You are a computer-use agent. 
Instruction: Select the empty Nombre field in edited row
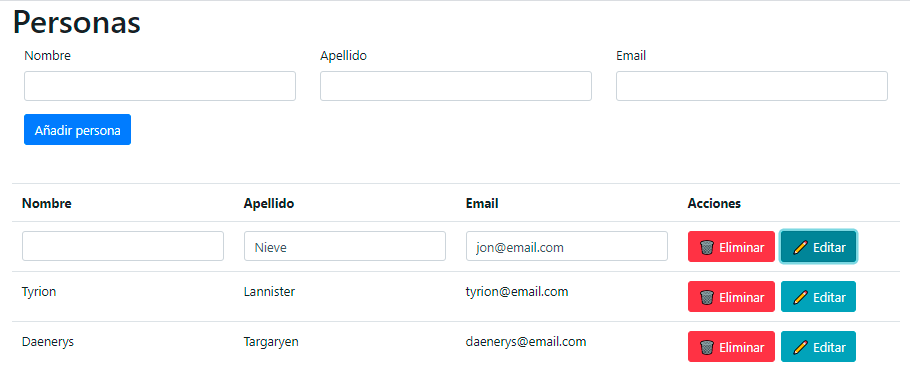pyautogui.click(x=123, y=246)
